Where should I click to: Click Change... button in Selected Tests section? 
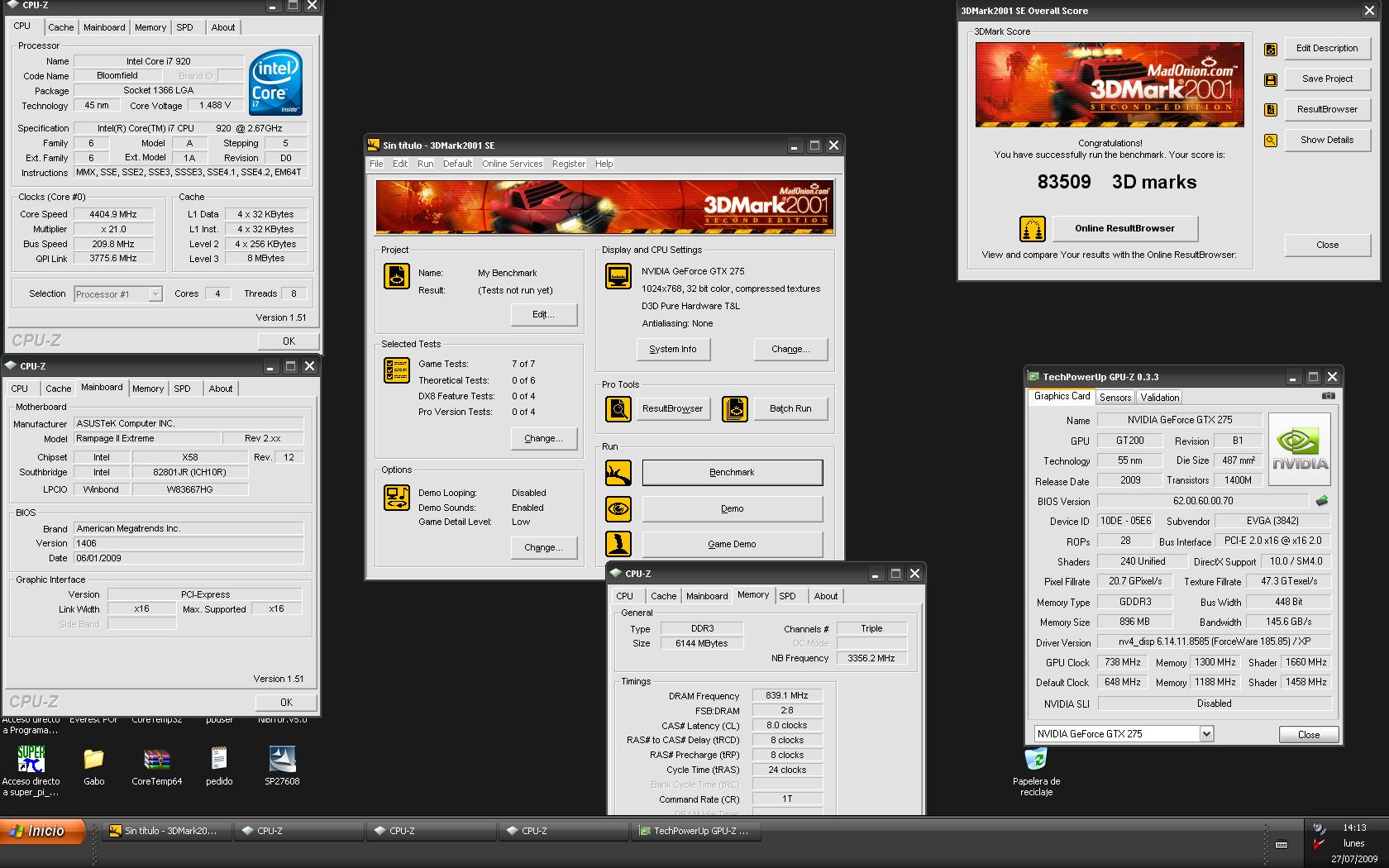tap(543, 439)
